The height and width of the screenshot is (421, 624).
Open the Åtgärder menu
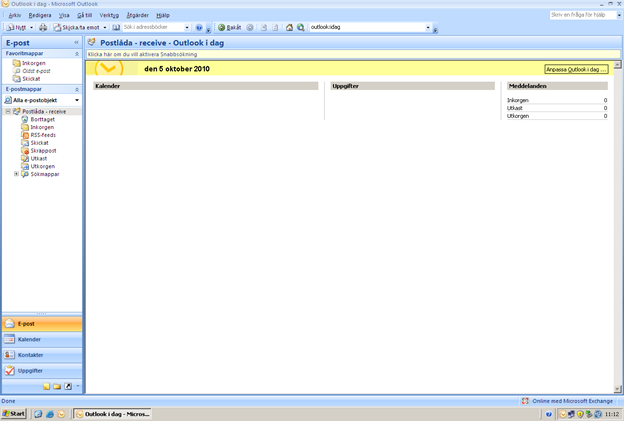137,15
